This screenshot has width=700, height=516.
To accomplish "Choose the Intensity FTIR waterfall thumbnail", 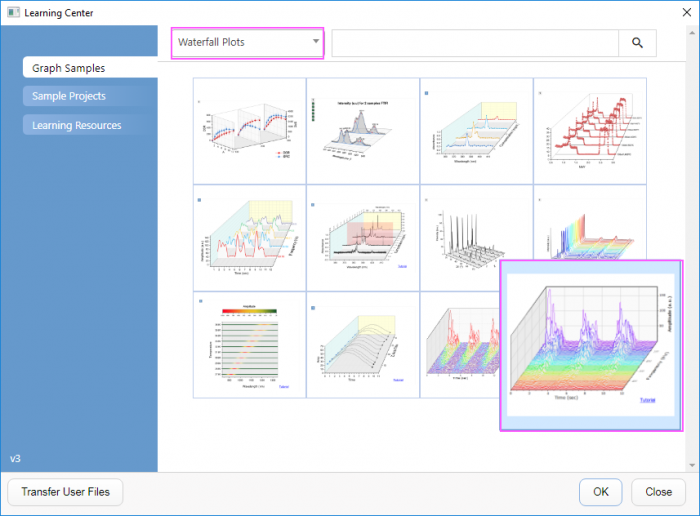I will (362, 132).
